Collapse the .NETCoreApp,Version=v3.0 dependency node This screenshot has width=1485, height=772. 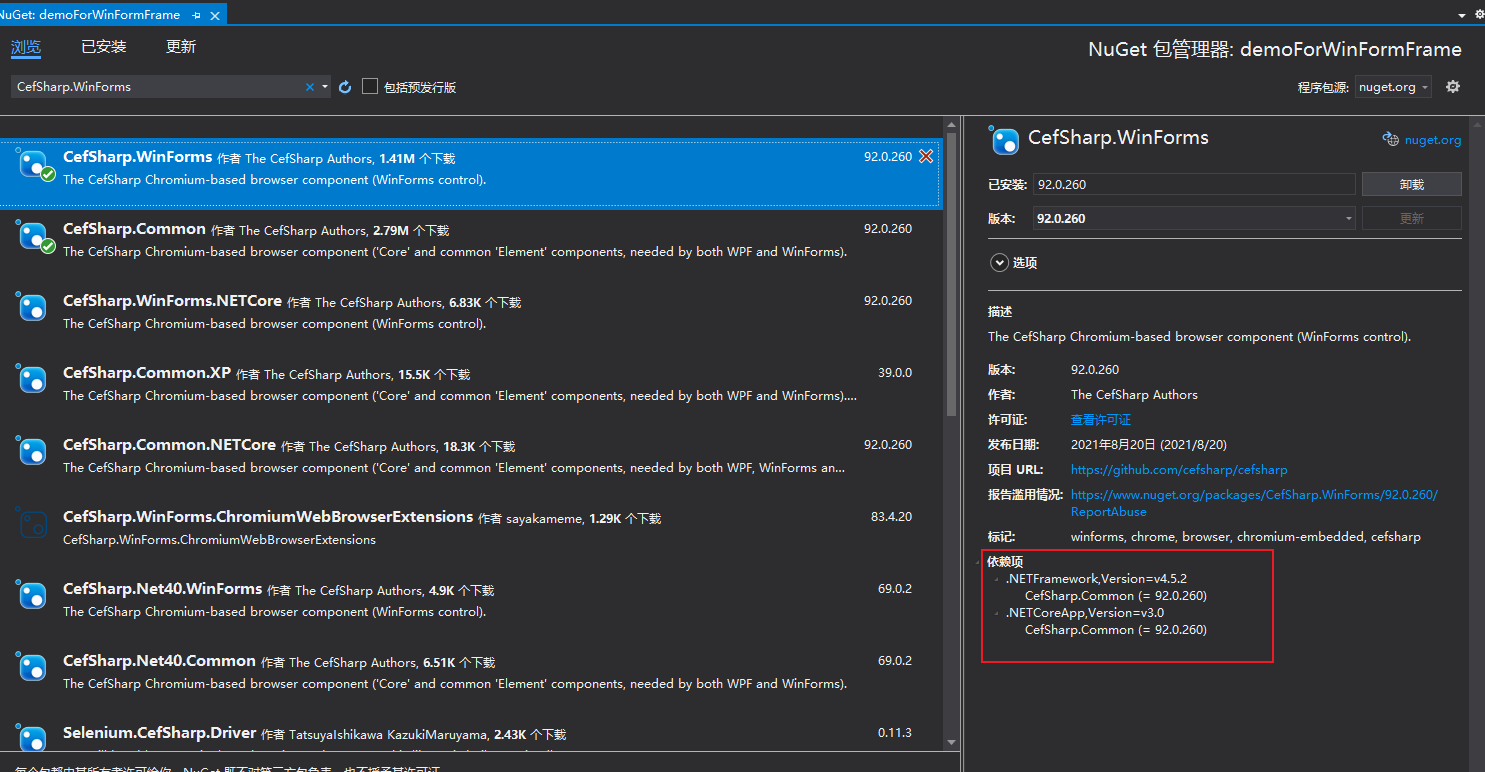pos(997,614)
